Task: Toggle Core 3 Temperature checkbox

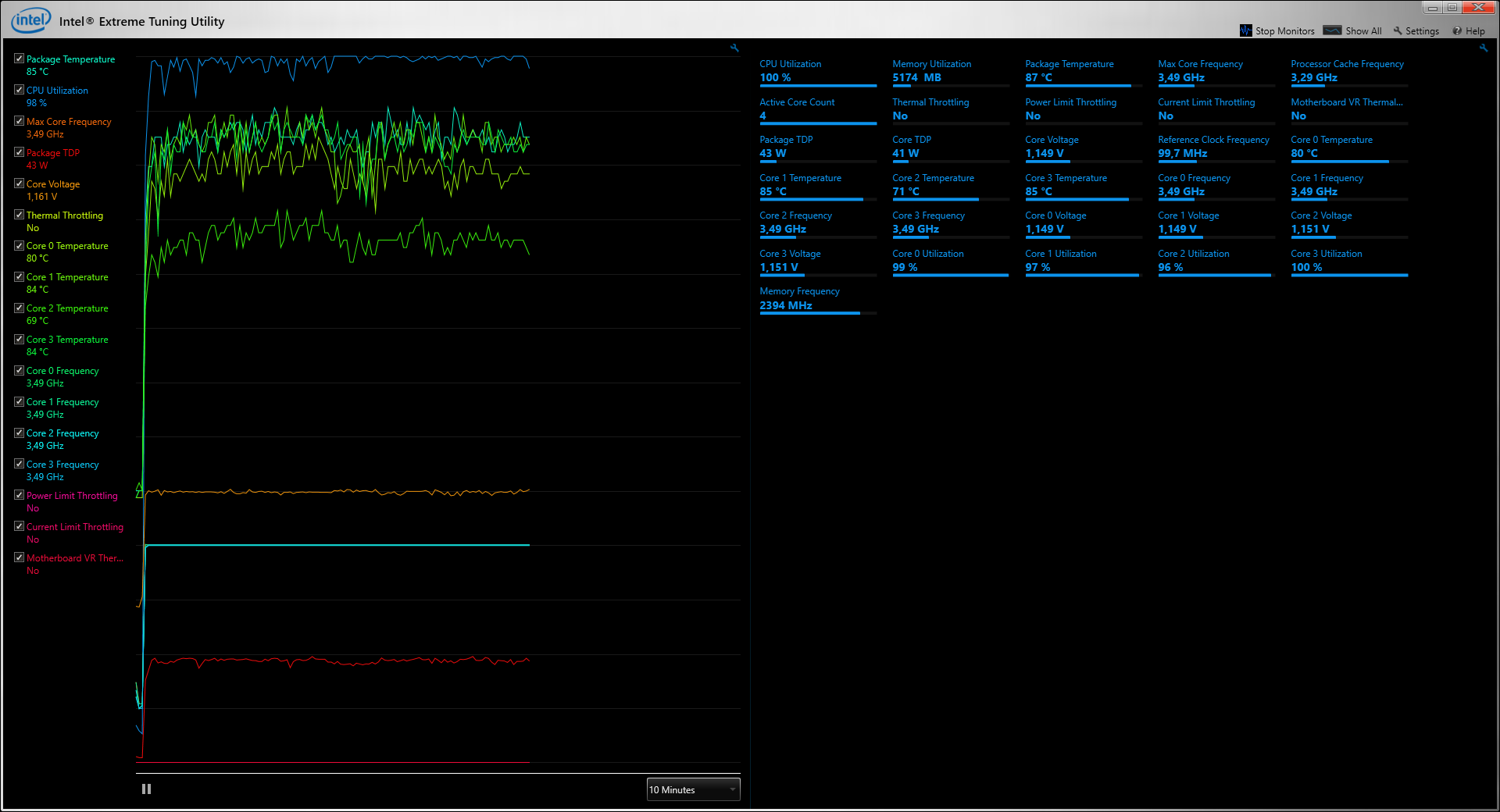Action: click(19, 339)
